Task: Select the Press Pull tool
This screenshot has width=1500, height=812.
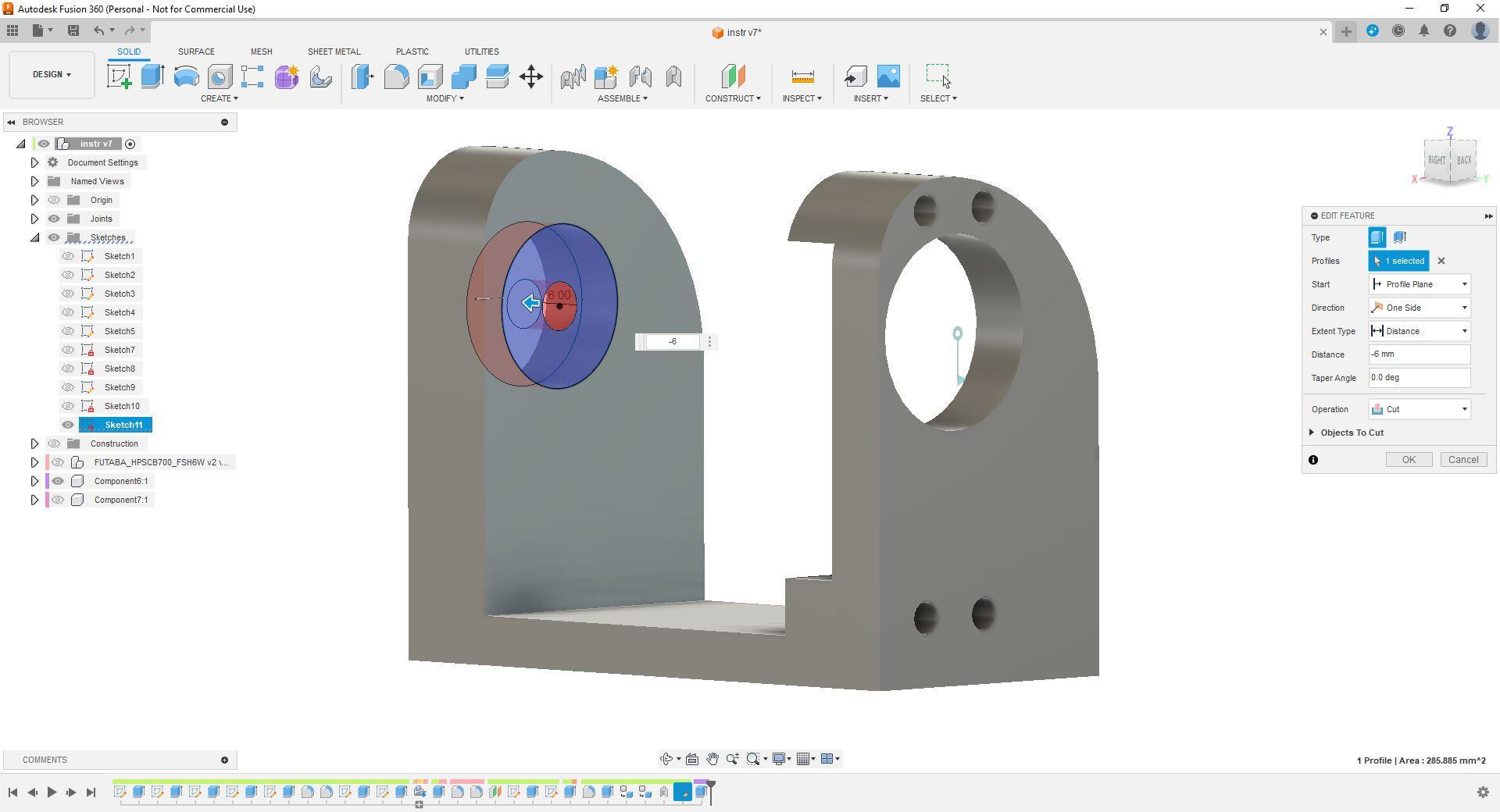Action: point(362,77)
